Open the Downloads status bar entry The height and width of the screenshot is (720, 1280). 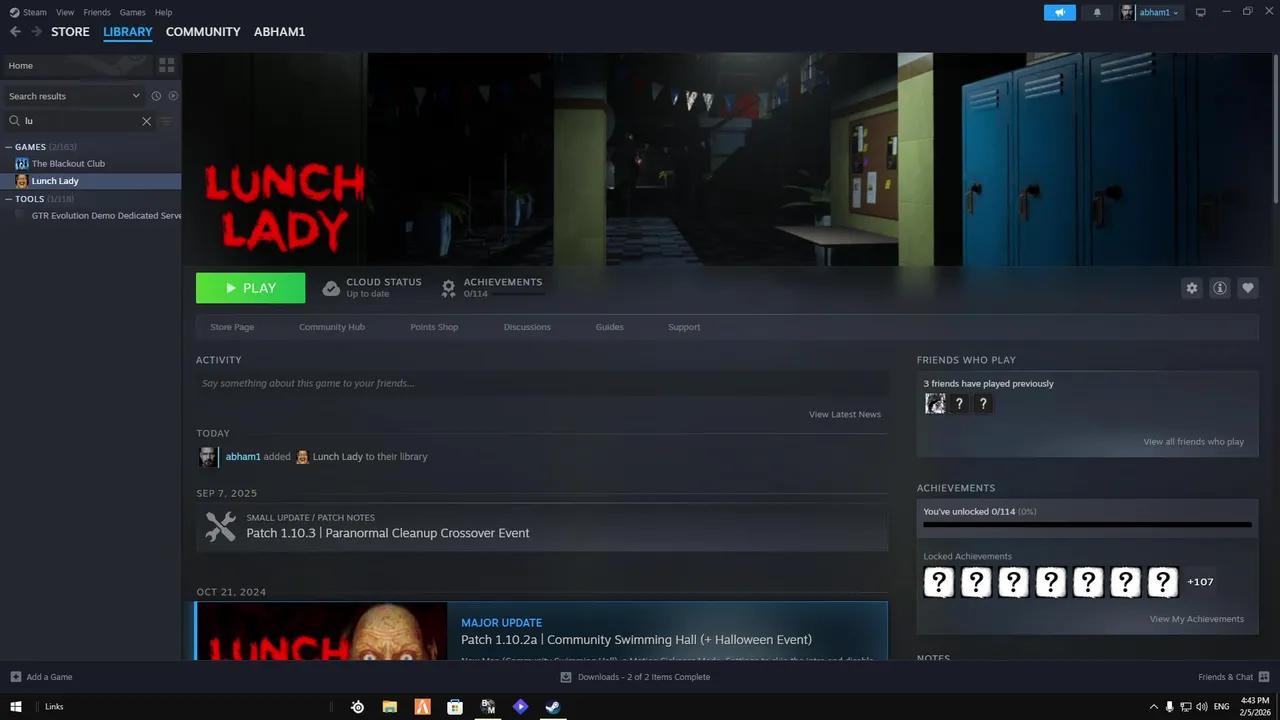pos(635,677)
